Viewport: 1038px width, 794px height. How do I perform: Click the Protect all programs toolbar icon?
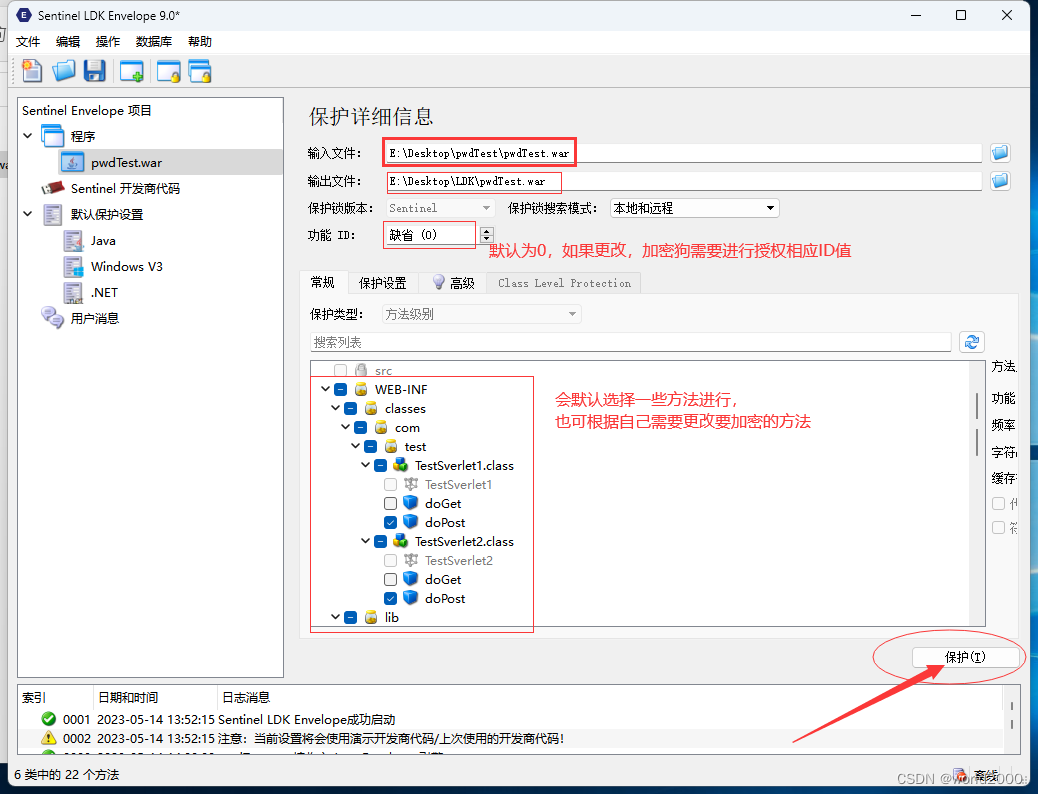[x=200, y=71]
